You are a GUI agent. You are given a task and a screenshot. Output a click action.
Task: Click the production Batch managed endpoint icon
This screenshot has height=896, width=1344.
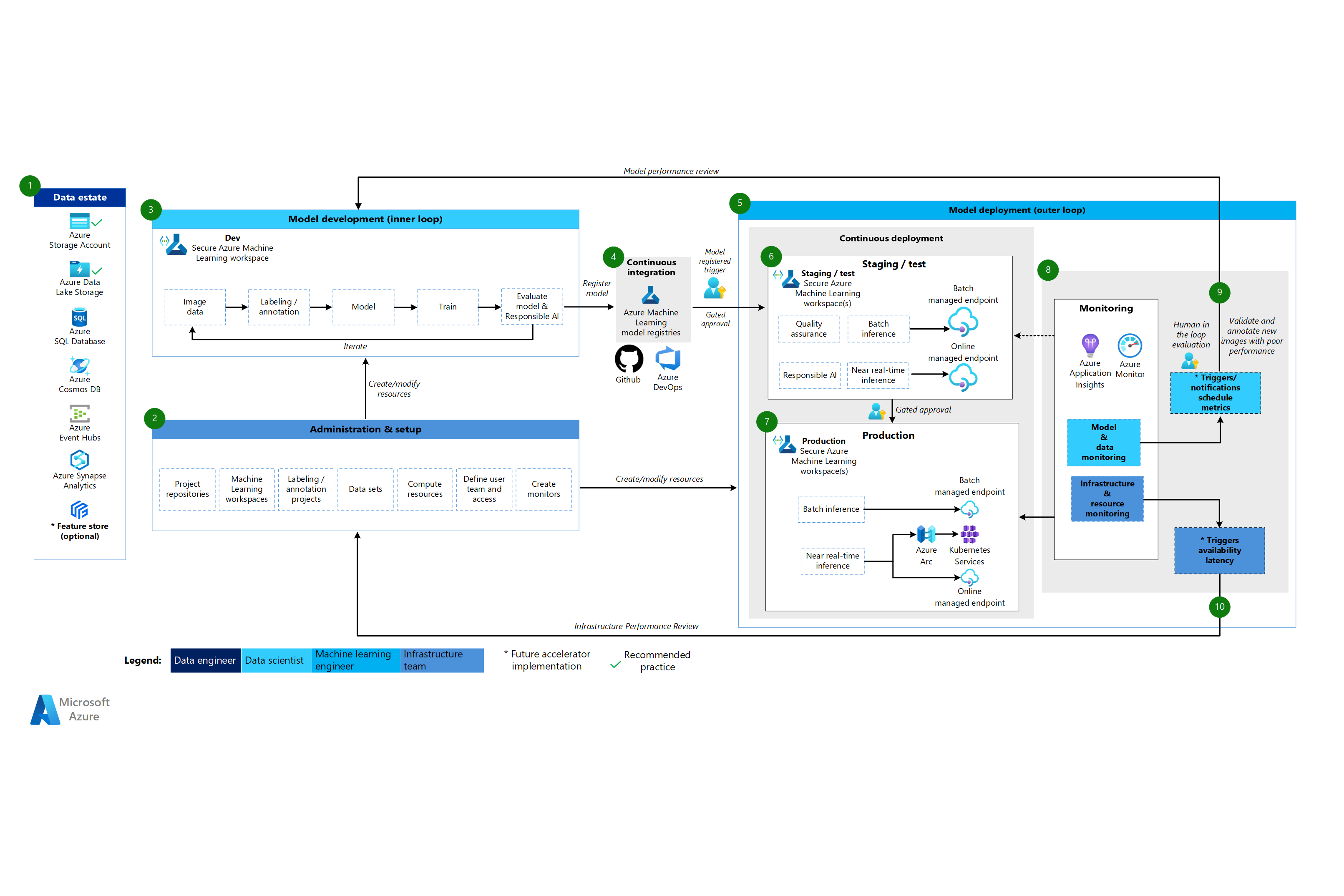(969, 509)
